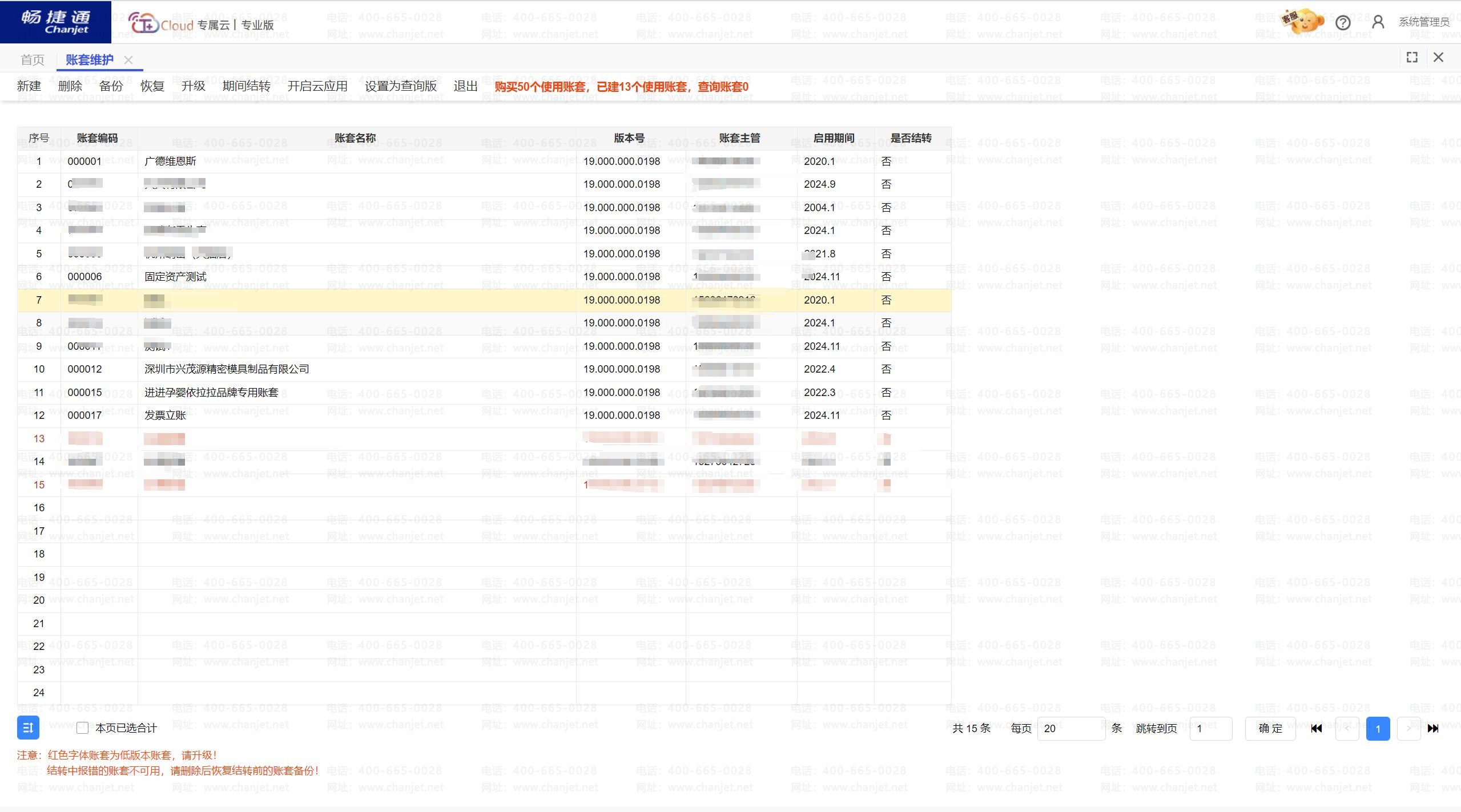1461x812 pixels.
Task: Click the help question mark icon
Action: click(x=1343, y=23)
